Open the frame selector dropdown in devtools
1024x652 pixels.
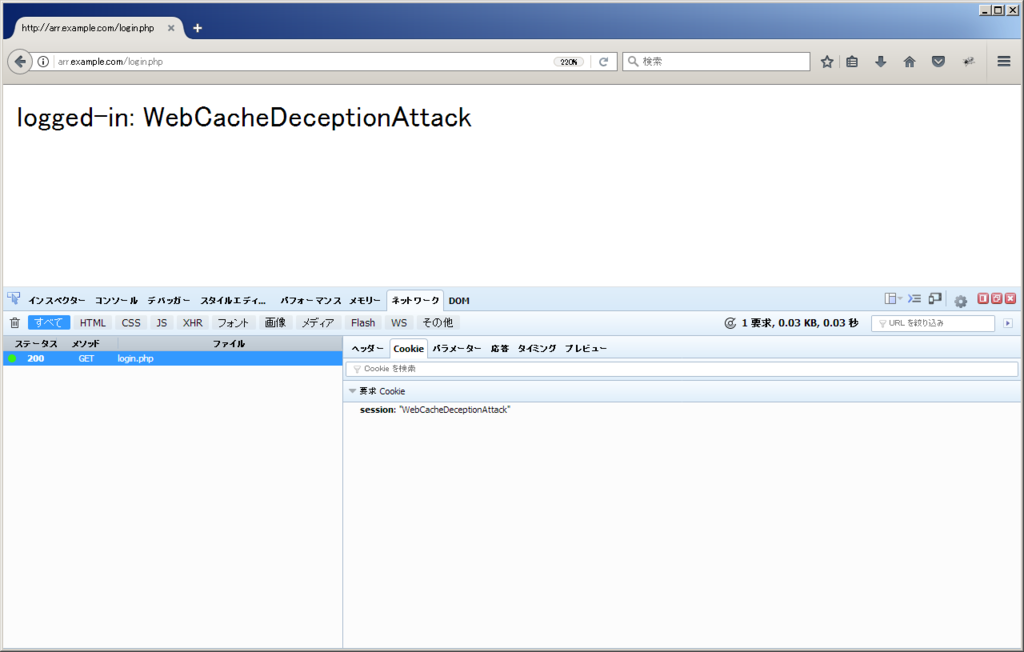[x=892, y=299]
